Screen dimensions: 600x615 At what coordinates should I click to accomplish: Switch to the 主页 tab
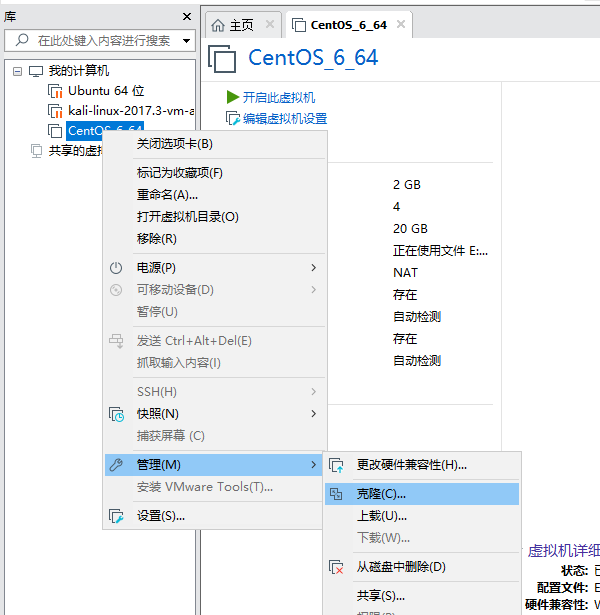click(x=243, y=25)
